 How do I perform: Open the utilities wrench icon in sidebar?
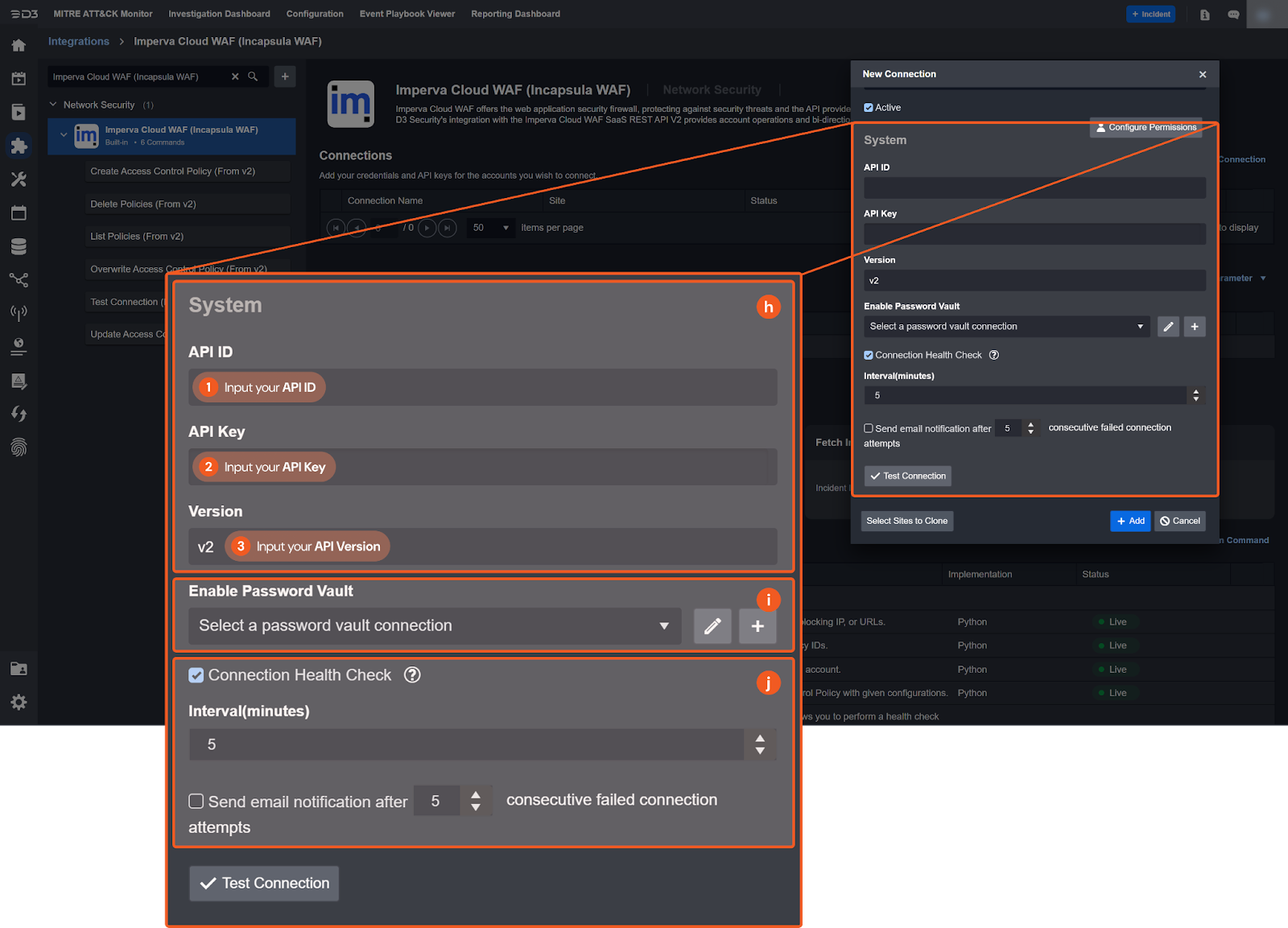pos(19,179)
